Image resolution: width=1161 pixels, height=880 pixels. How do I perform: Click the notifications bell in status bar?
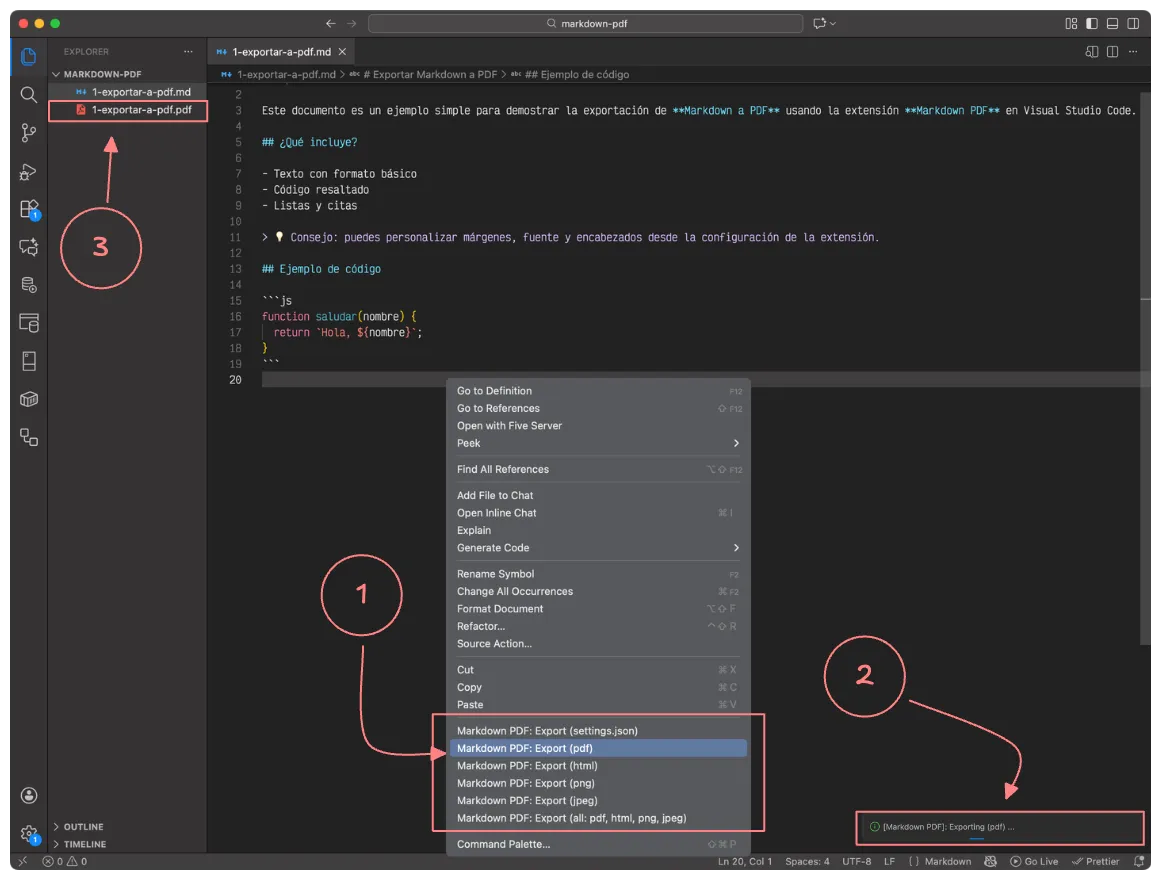point(1139,861)
